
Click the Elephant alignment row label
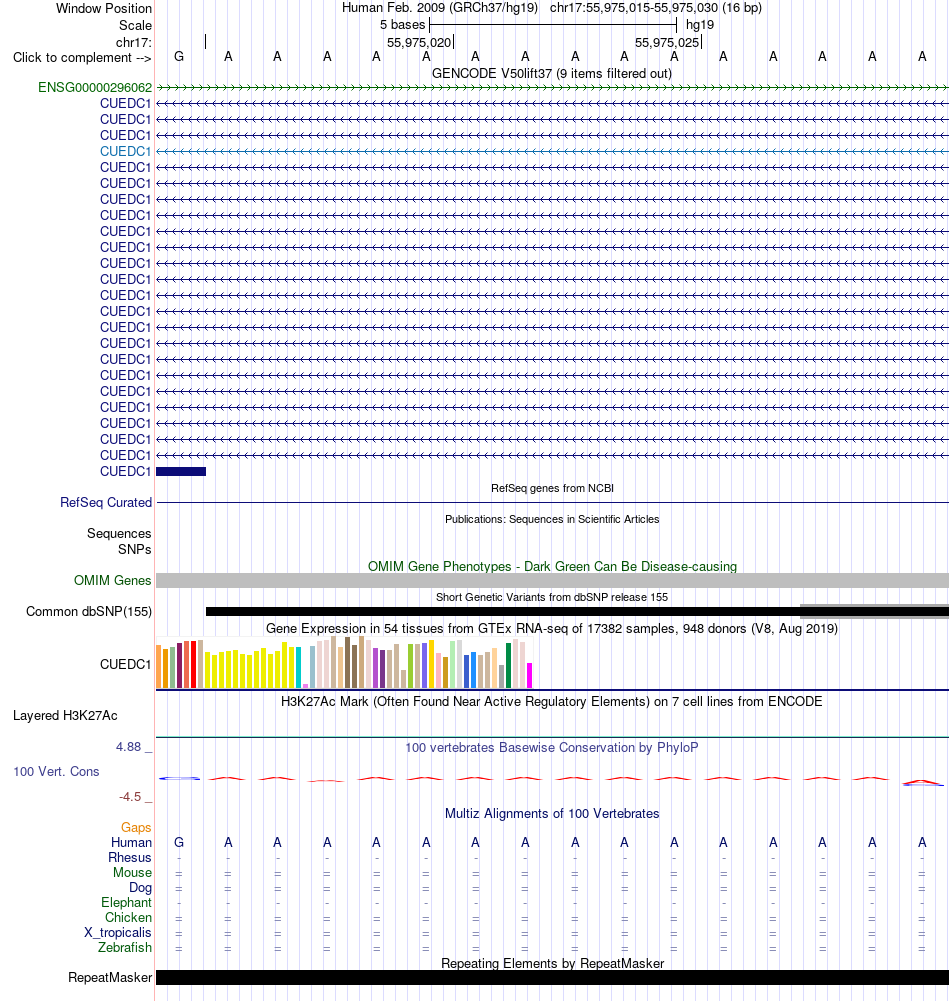126,903
